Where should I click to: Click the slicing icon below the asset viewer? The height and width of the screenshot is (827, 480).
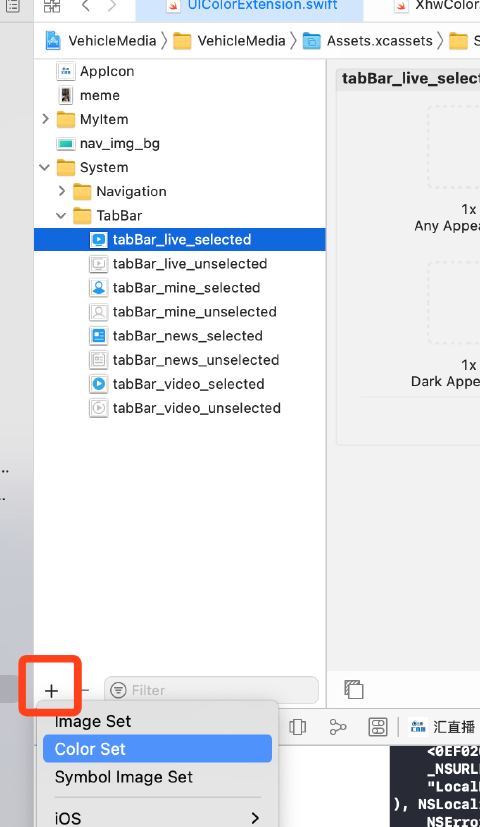[x=353, y=689]
